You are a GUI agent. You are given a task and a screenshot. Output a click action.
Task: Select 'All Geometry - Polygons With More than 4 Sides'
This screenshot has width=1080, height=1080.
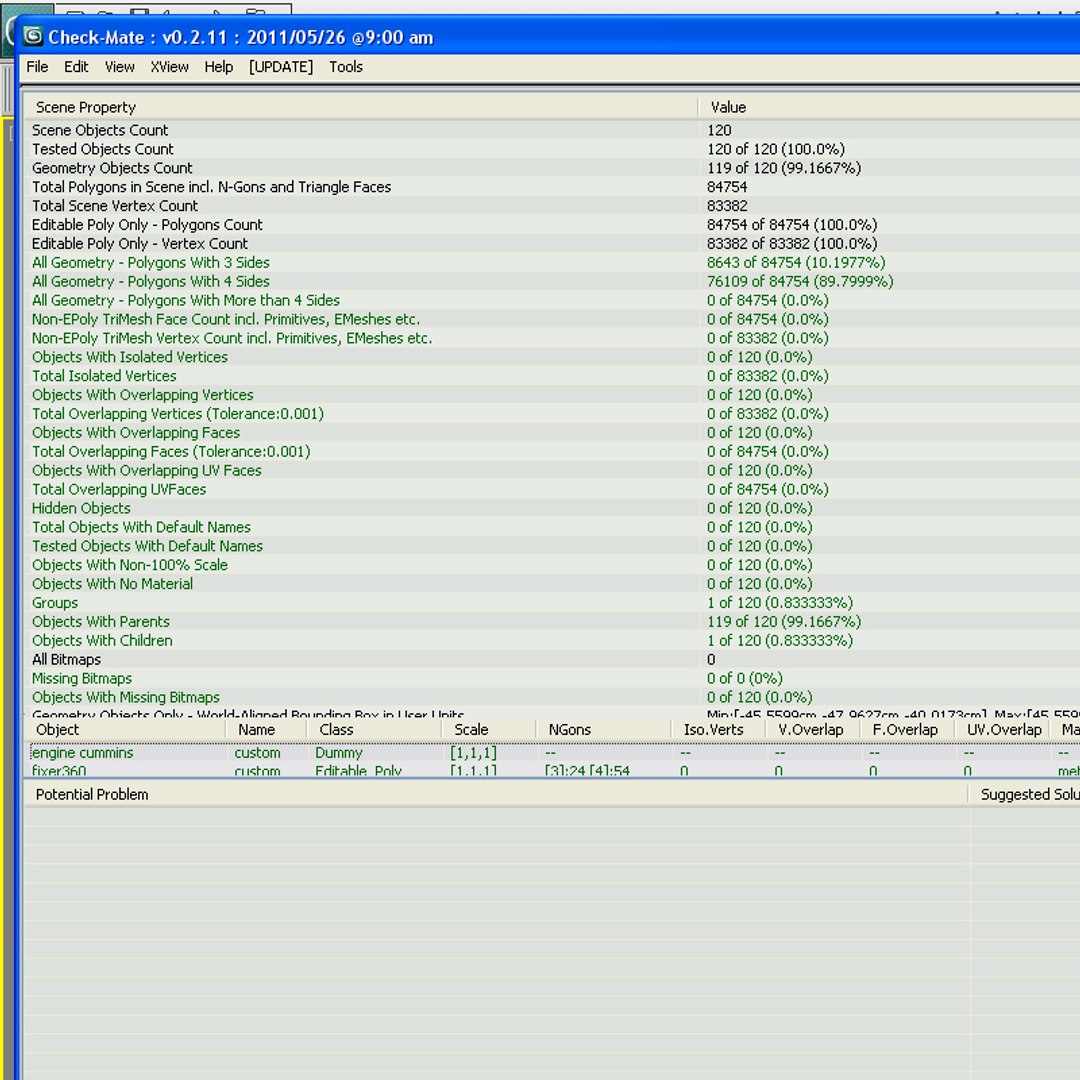[552, 300]
